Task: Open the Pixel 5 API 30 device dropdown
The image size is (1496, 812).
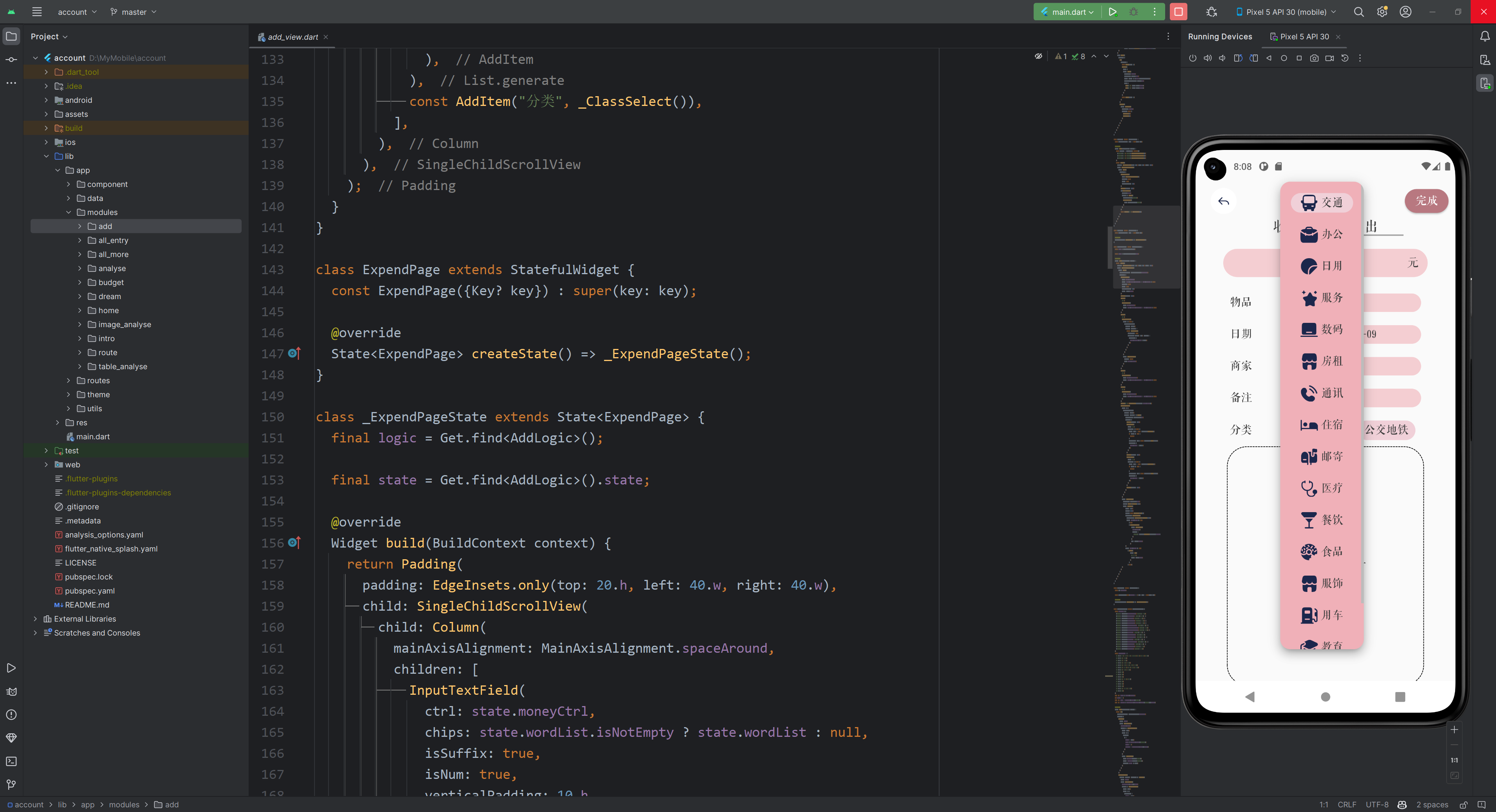Action: coord(1286,12)
